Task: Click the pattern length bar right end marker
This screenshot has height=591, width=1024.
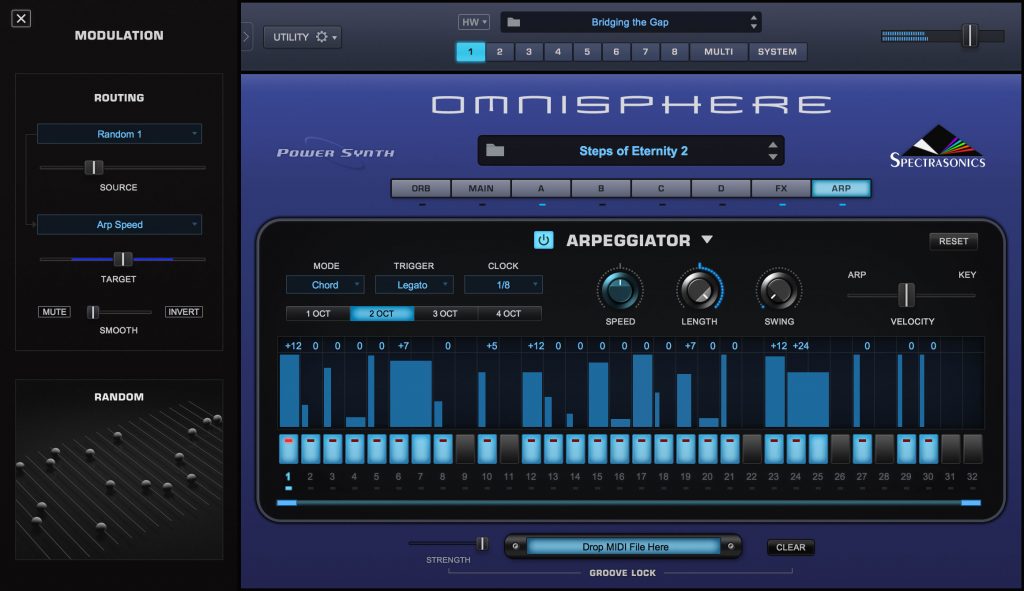Action: [970, 502]
